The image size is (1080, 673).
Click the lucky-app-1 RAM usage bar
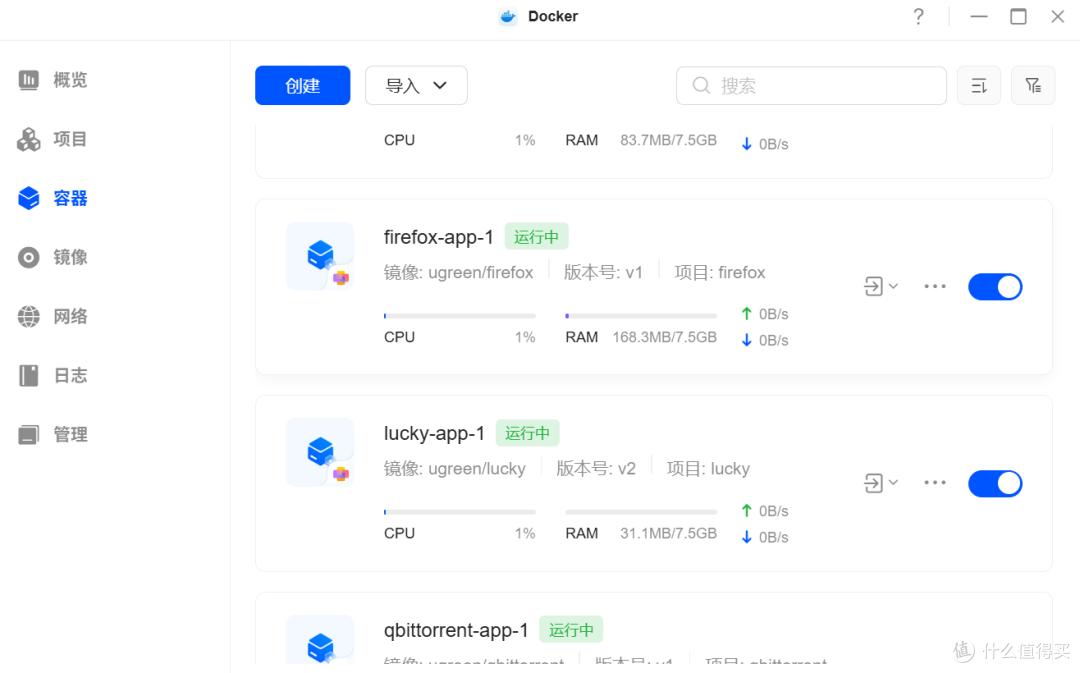641,512
